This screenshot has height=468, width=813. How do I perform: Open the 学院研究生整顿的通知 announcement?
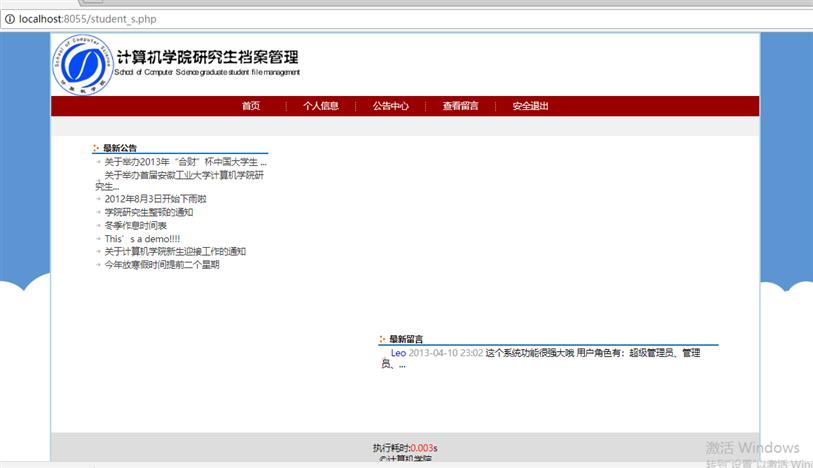[148, 212]
